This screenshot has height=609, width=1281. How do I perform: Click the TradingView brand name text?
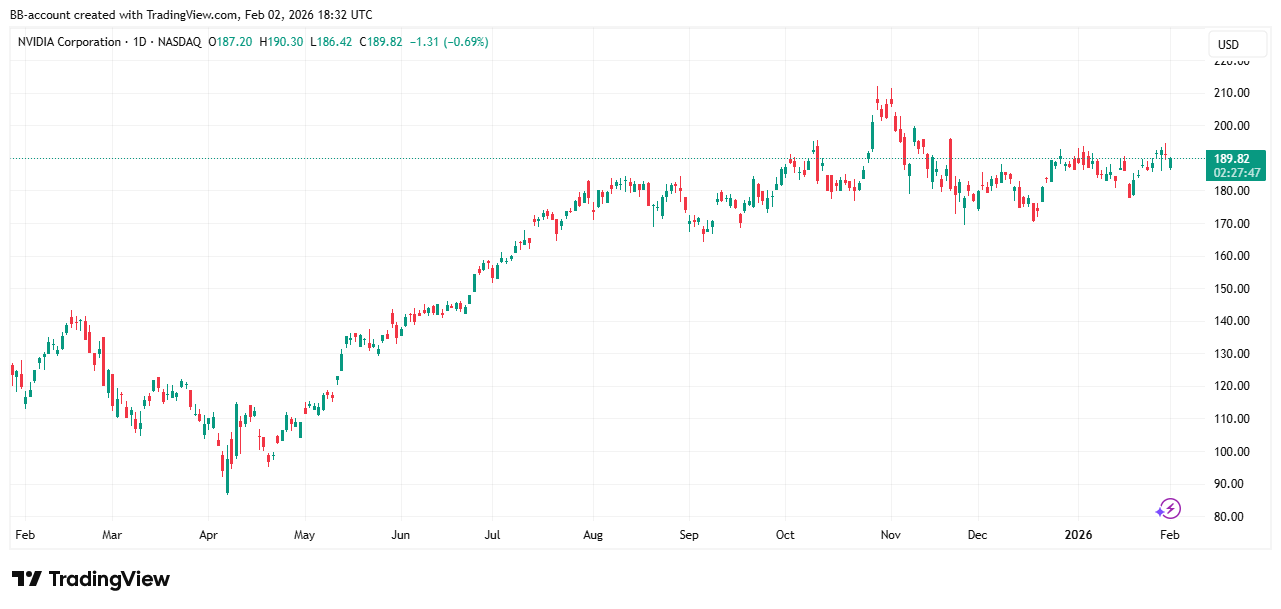109,579
